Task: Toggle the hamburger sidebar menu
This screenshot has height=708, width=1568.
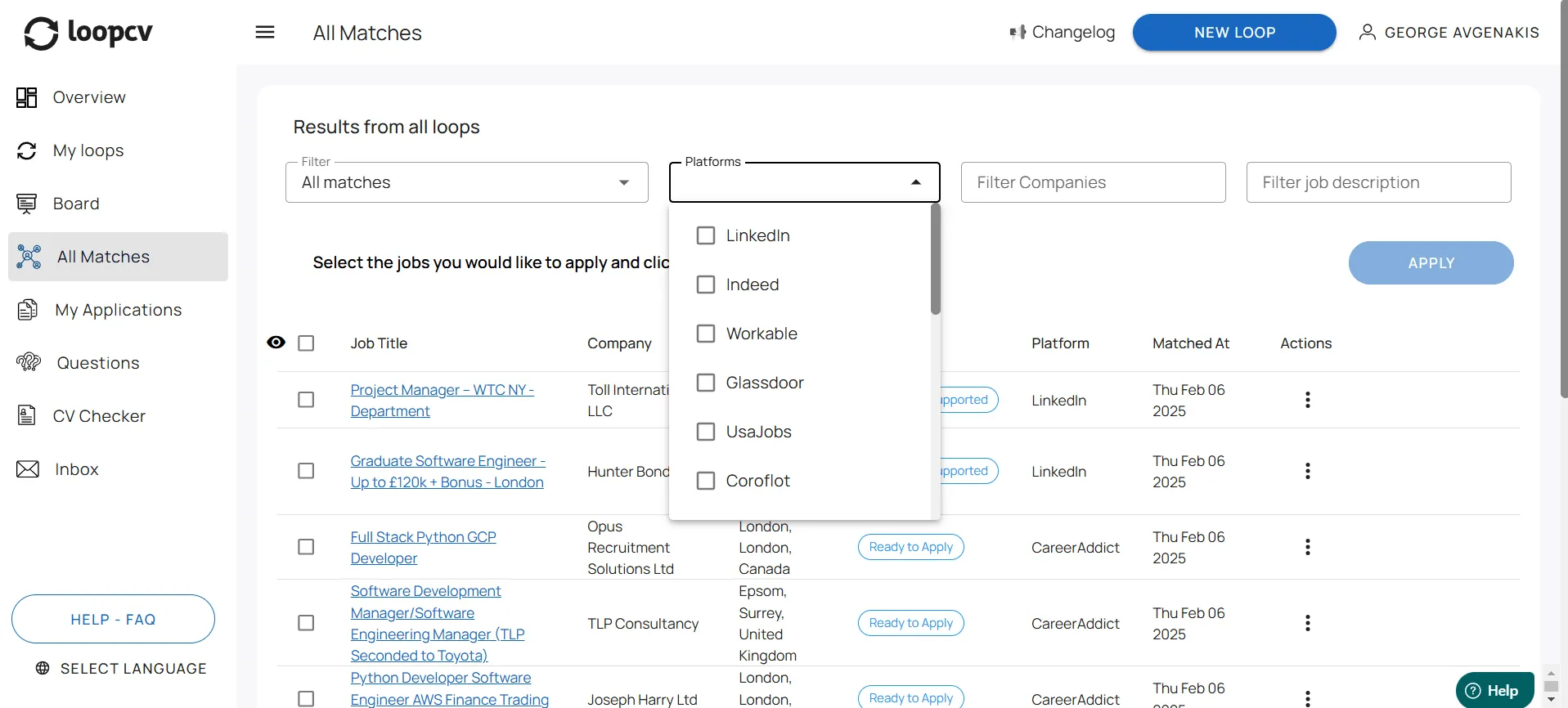Action: [x=265, y=33]
